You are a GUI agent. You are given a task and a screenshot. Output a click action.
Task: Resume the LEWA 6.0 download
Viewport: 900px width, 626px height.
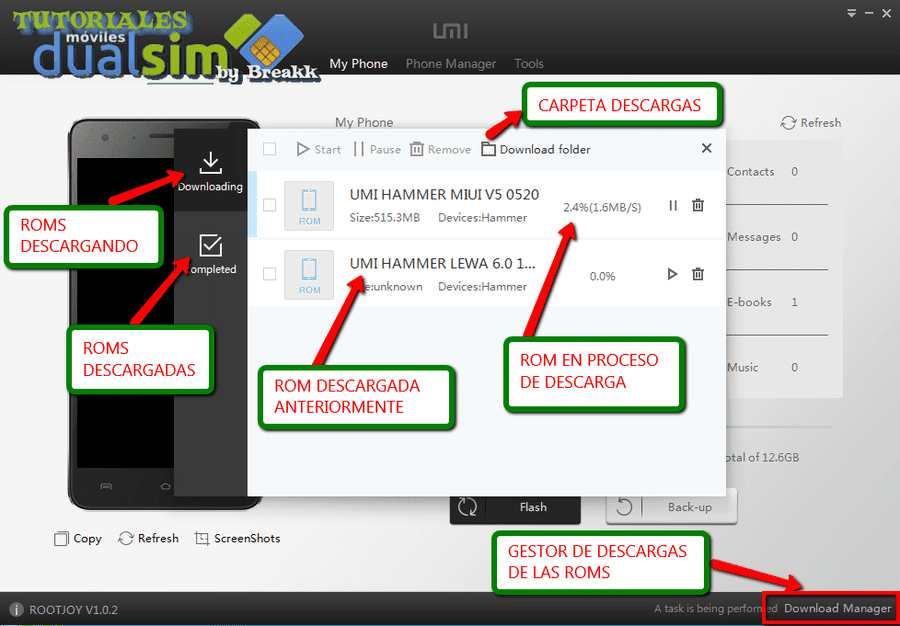point(673,274)
